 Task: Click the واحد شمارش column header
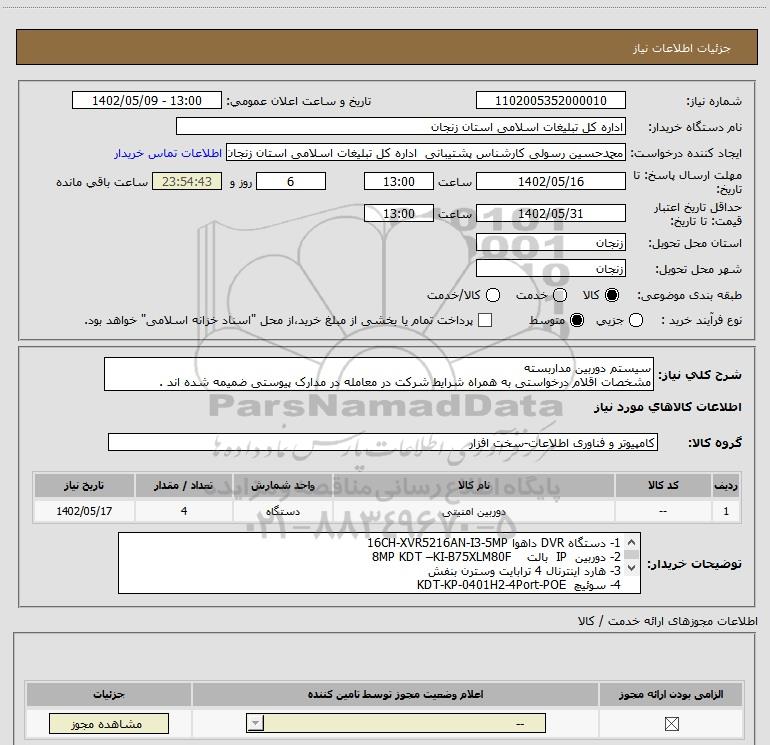click(x=283, y=485)
